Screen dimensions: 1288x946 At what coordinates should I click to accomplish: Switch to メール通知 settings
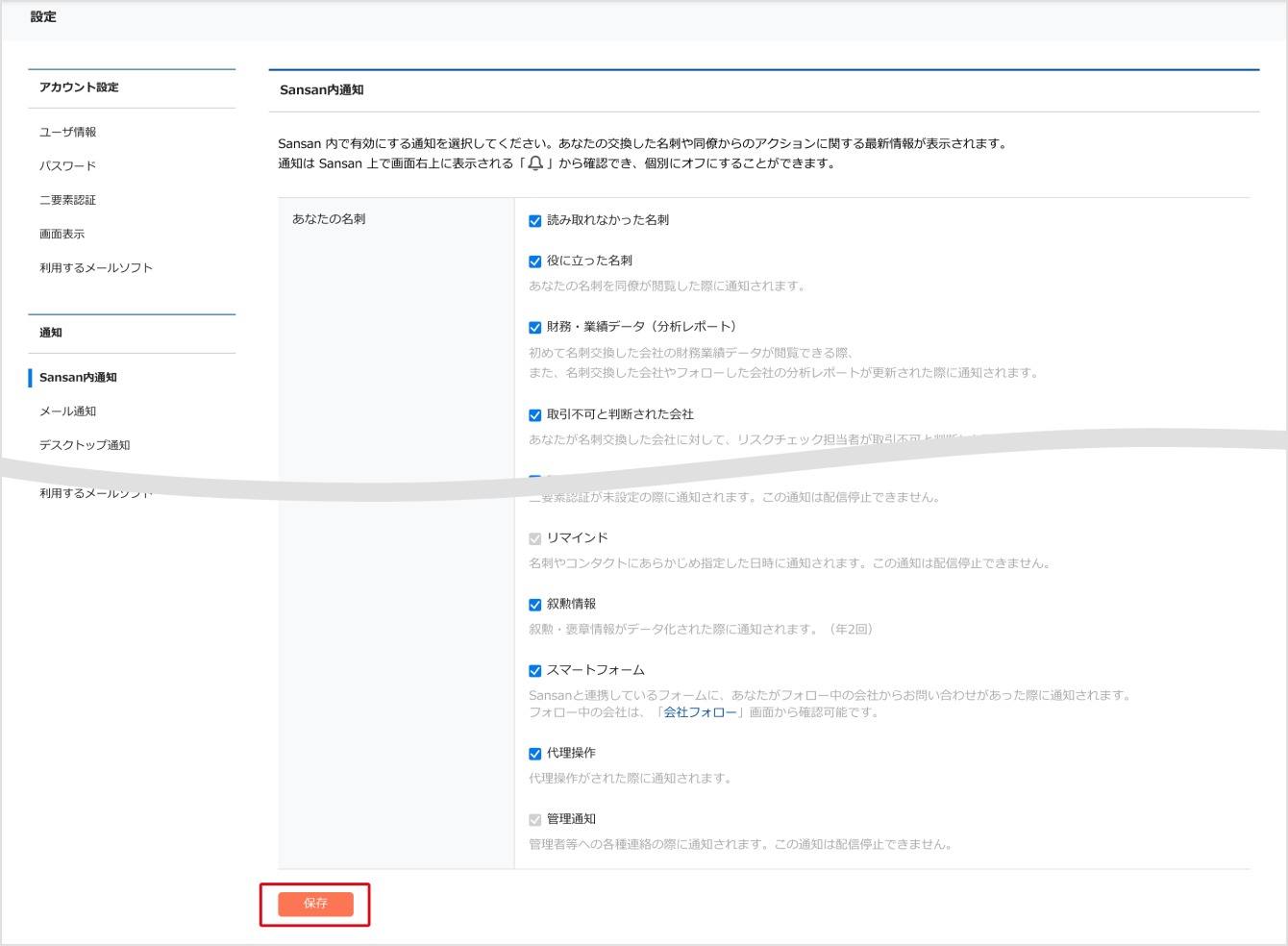tap(68, 411)
